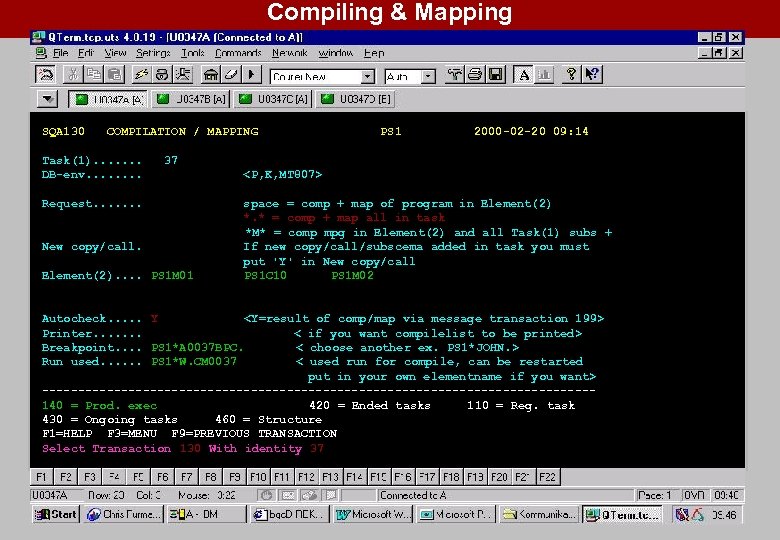Click the Paste clipboard icon
Image resolution: width=780 pixels, height=540 pixels.
(114, 75)
